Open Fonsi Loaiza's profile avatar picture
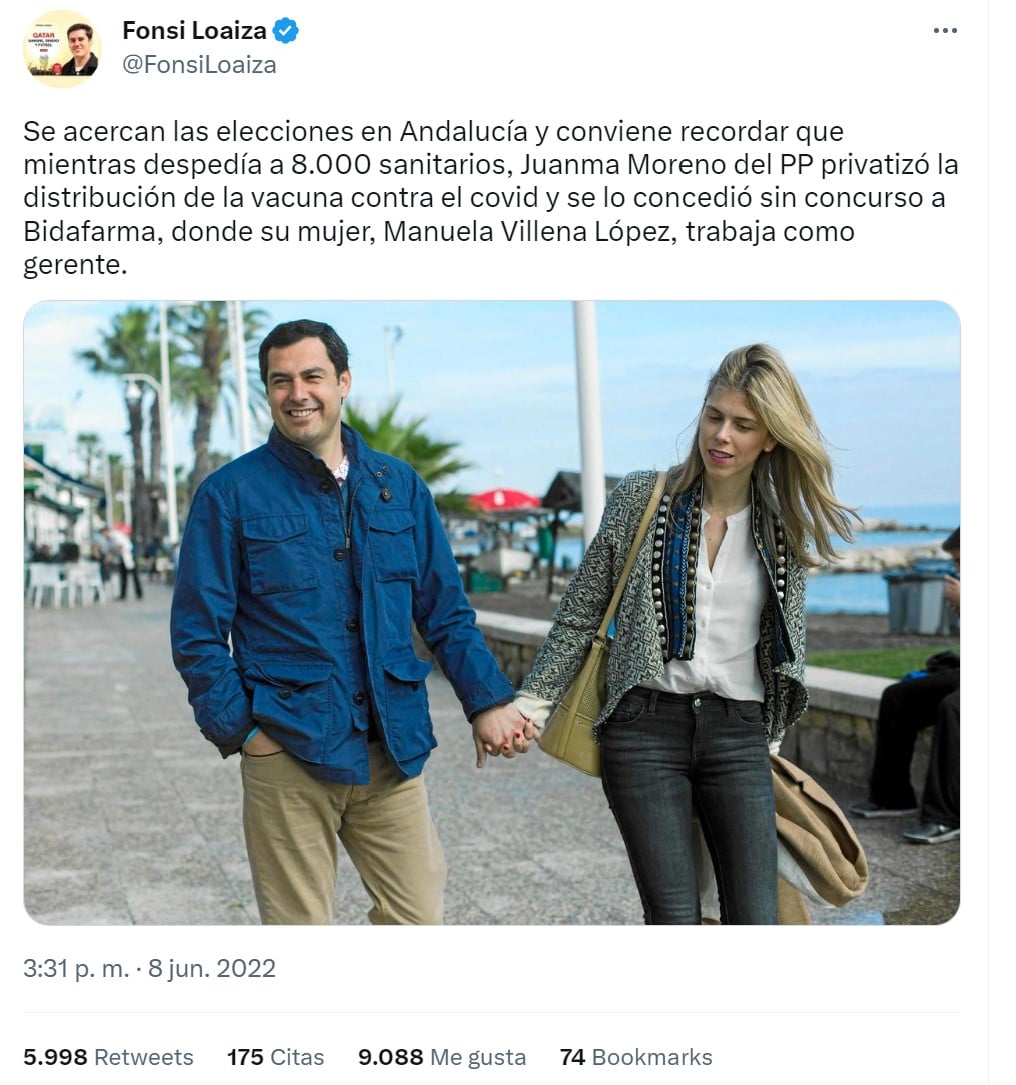Image resolution: width=1016 pixels, height=1085 pixels. (62, 48)
